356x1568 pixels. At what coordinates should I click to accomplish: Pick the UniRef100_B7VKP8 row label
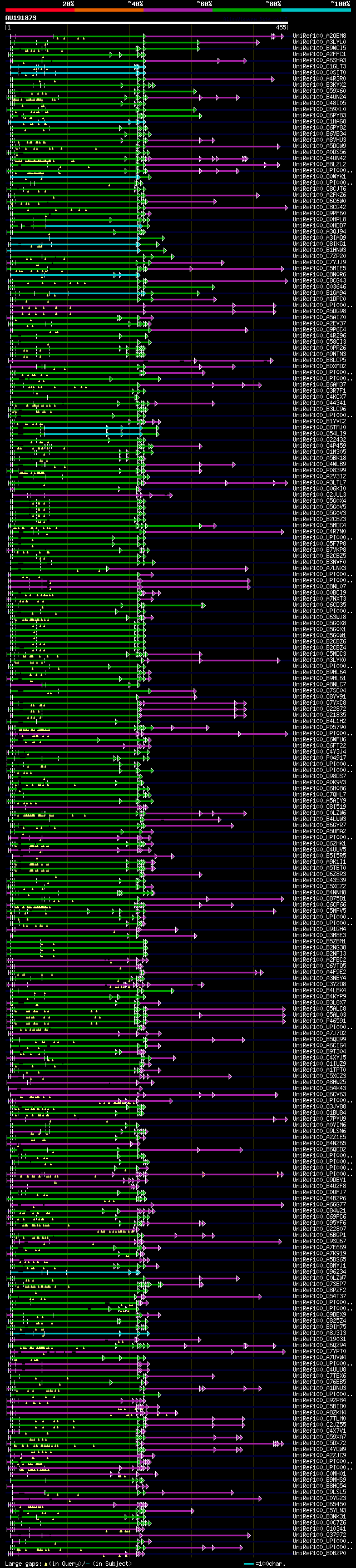coord(319,550)
